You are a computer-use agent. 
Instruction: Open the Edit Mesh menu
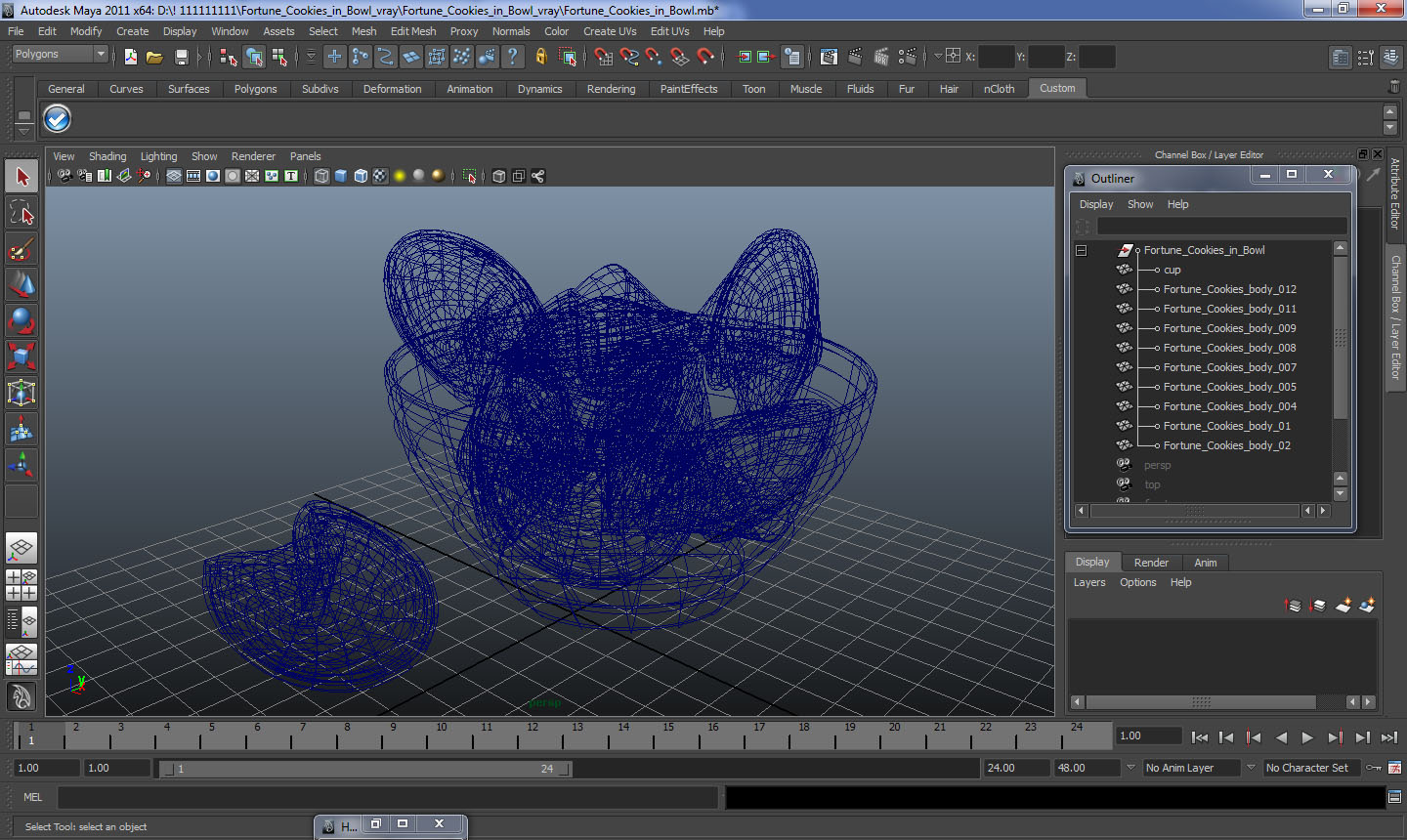[413, 31]
